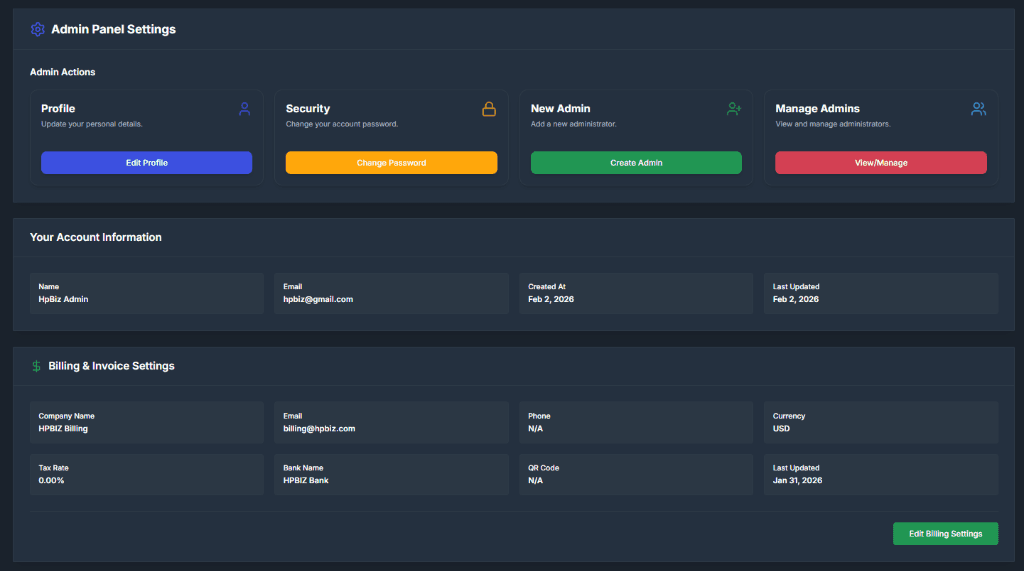Click the Created At label
The width and height of the screenshot is (1024, 571).
click(547, 287)
